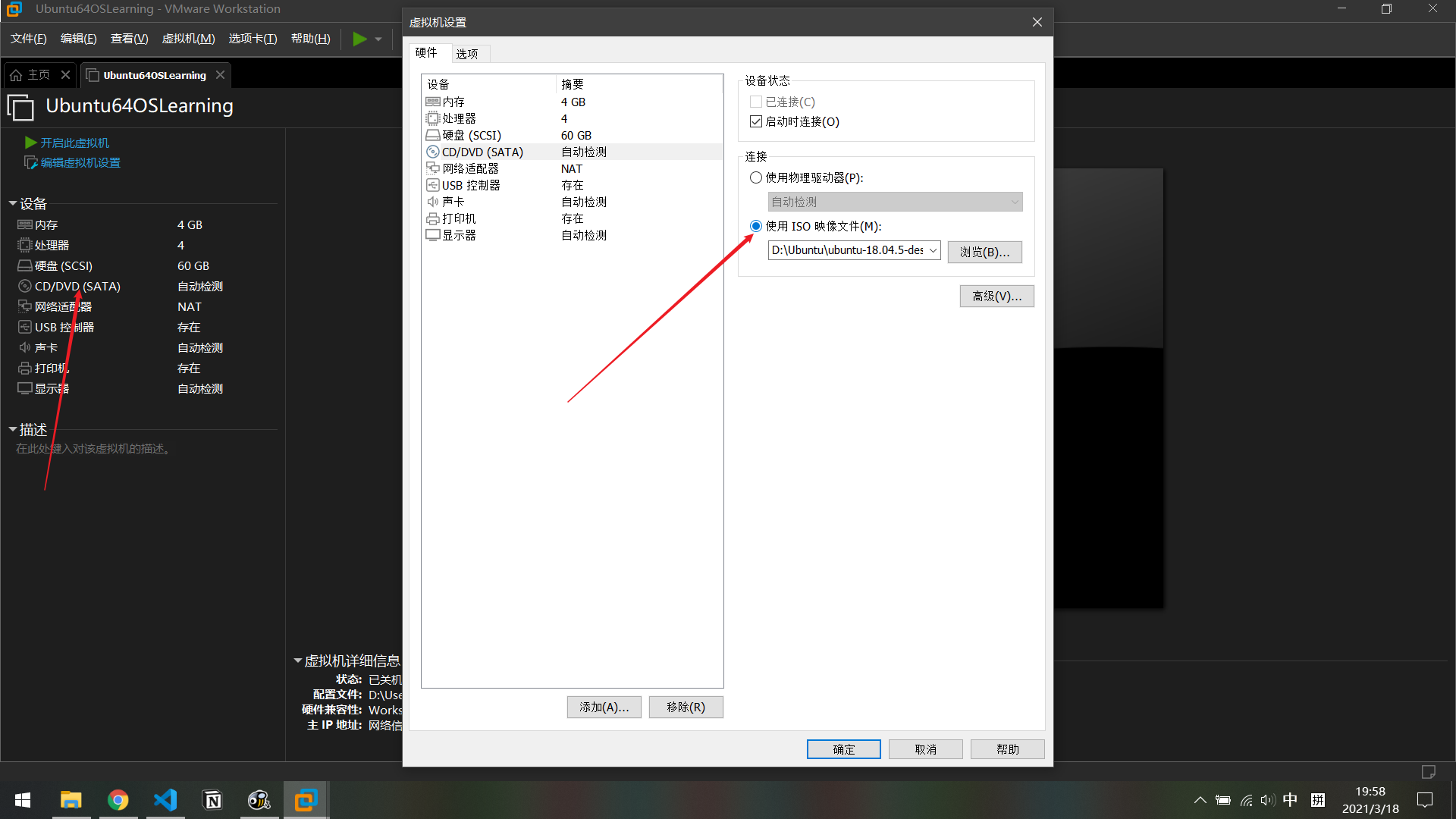Open Notion from the Windows taskbar
The image size is (1456, 819).
click(212, 800)
